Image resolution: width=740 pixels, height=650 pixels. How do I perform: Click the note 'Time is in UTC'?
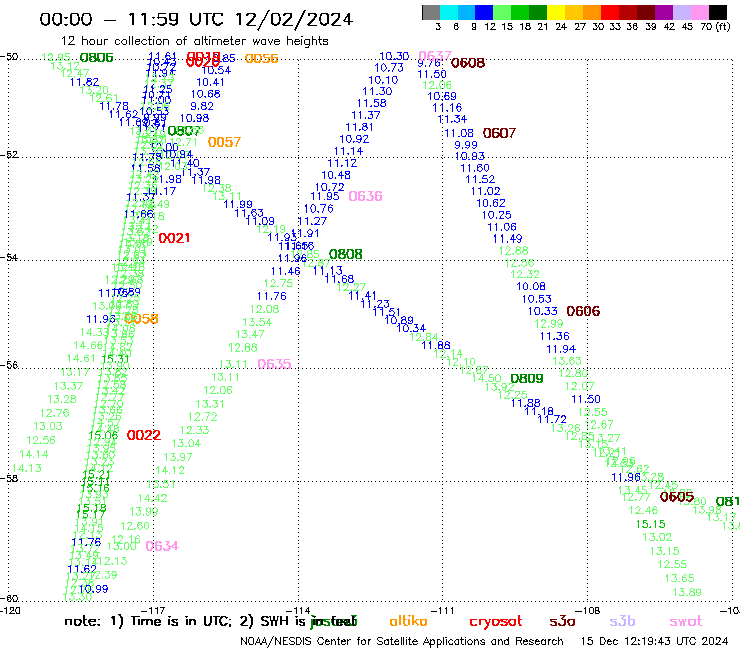181,621
